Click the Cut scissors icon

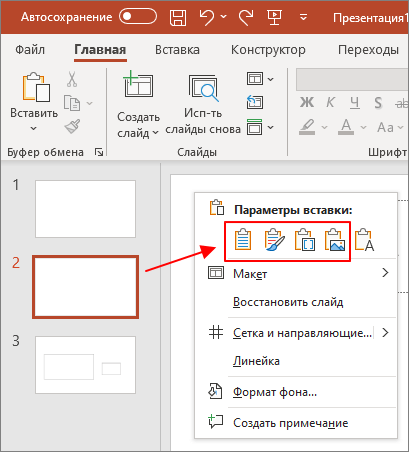pos(72,79)
